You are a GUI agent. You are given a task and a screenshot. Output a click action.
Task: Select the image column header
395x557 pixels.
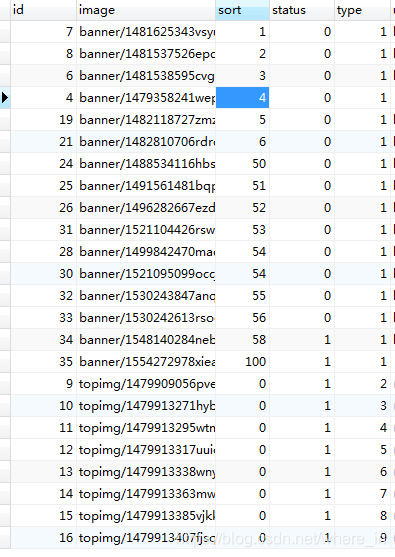146,10
